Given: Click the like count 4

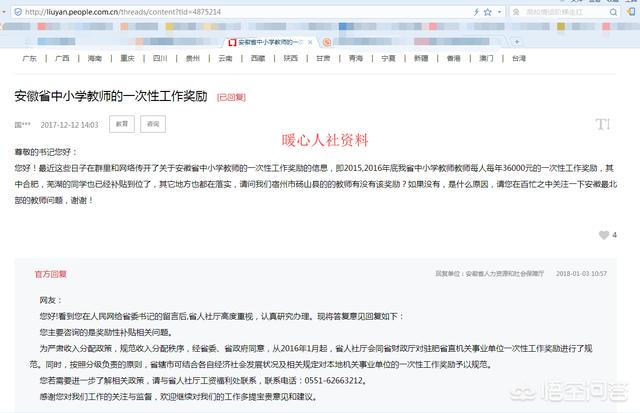Looking at the screenshot, I should click(x=614, y=235).
